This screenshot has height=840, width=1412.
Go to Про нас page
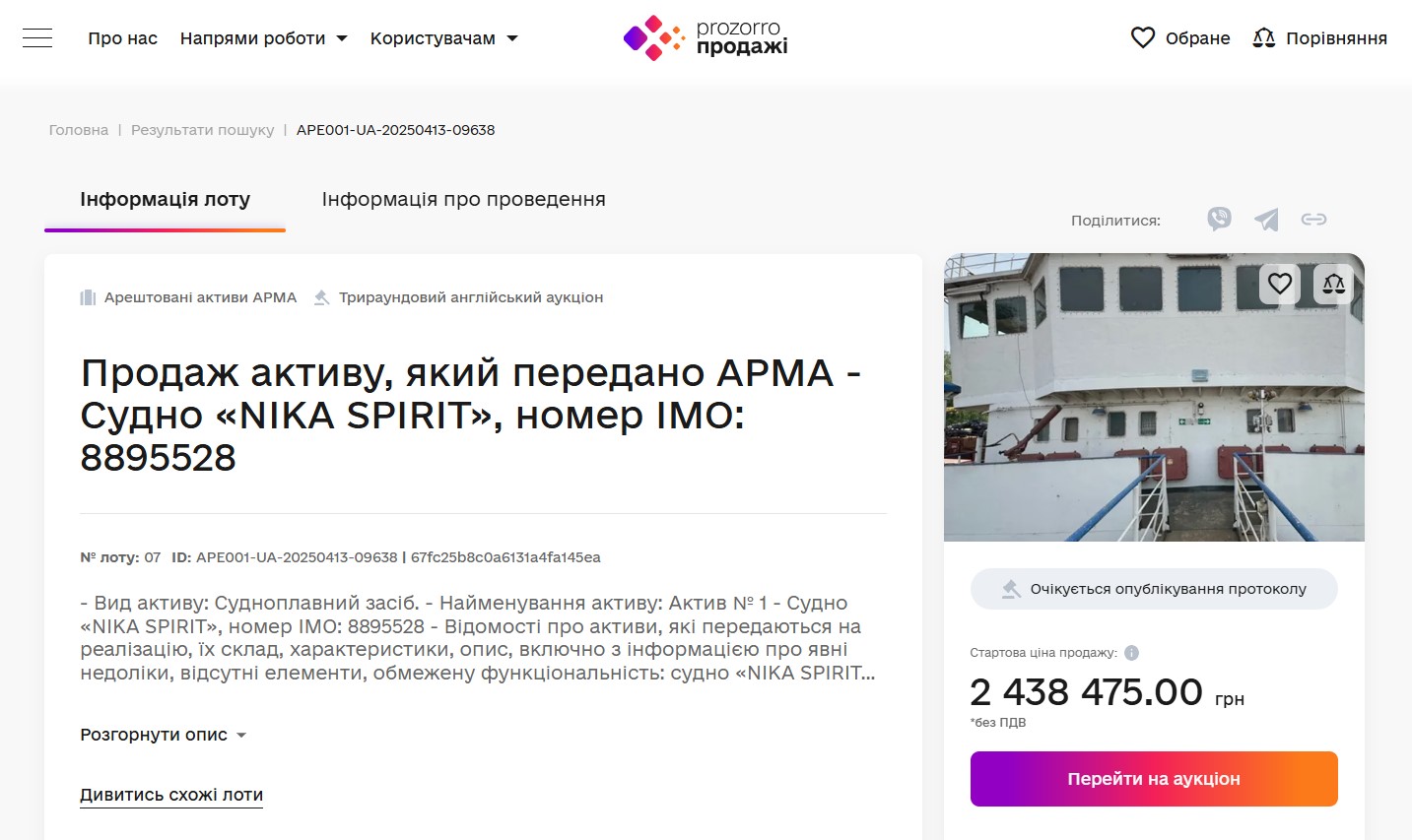coord(123,38)
